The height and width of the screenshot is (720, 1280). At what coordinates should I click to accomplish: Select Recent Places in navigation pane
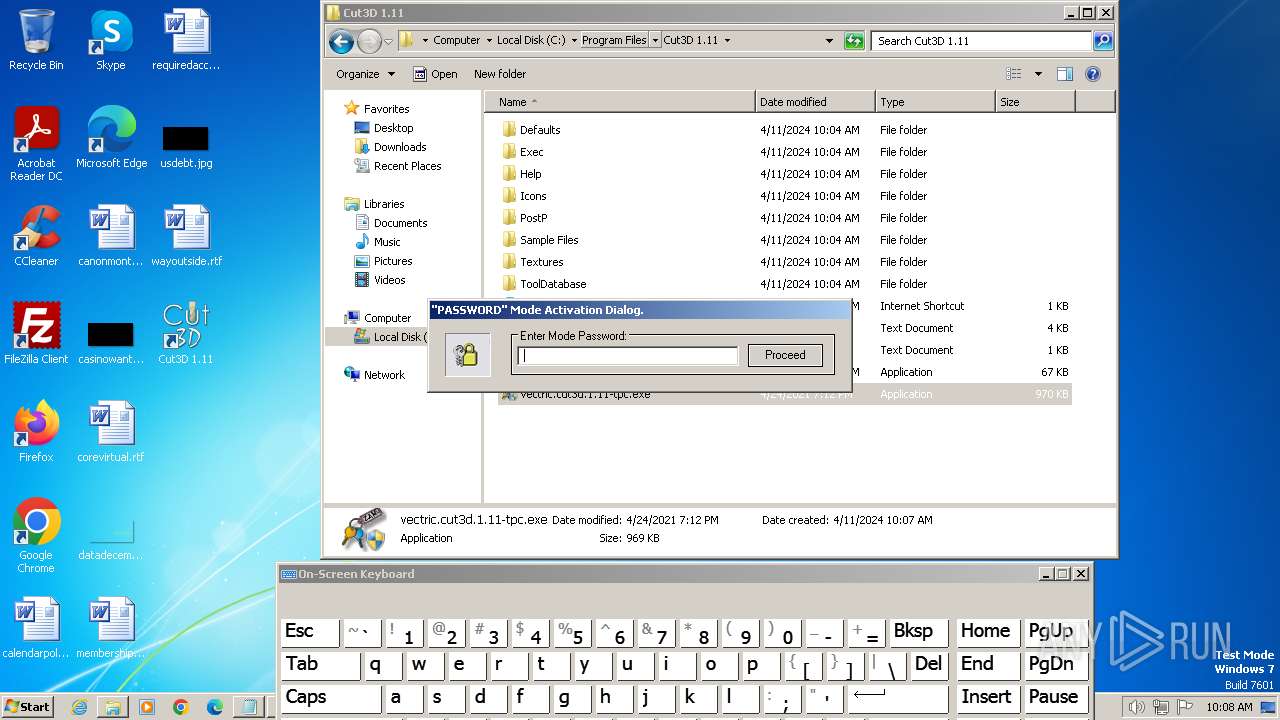[x=407, y=166]
